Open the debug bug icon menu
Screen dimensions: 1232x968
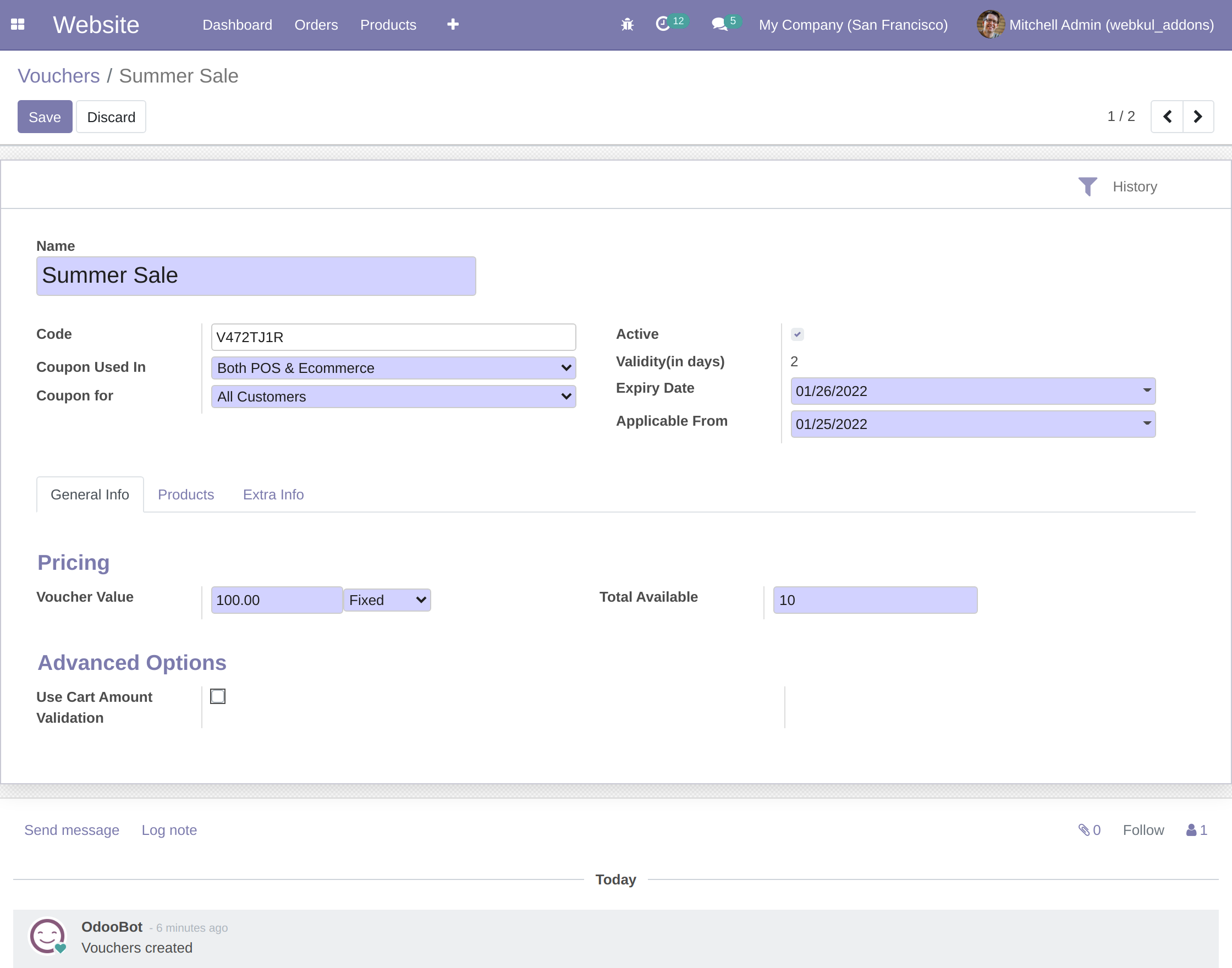point(627,24)
